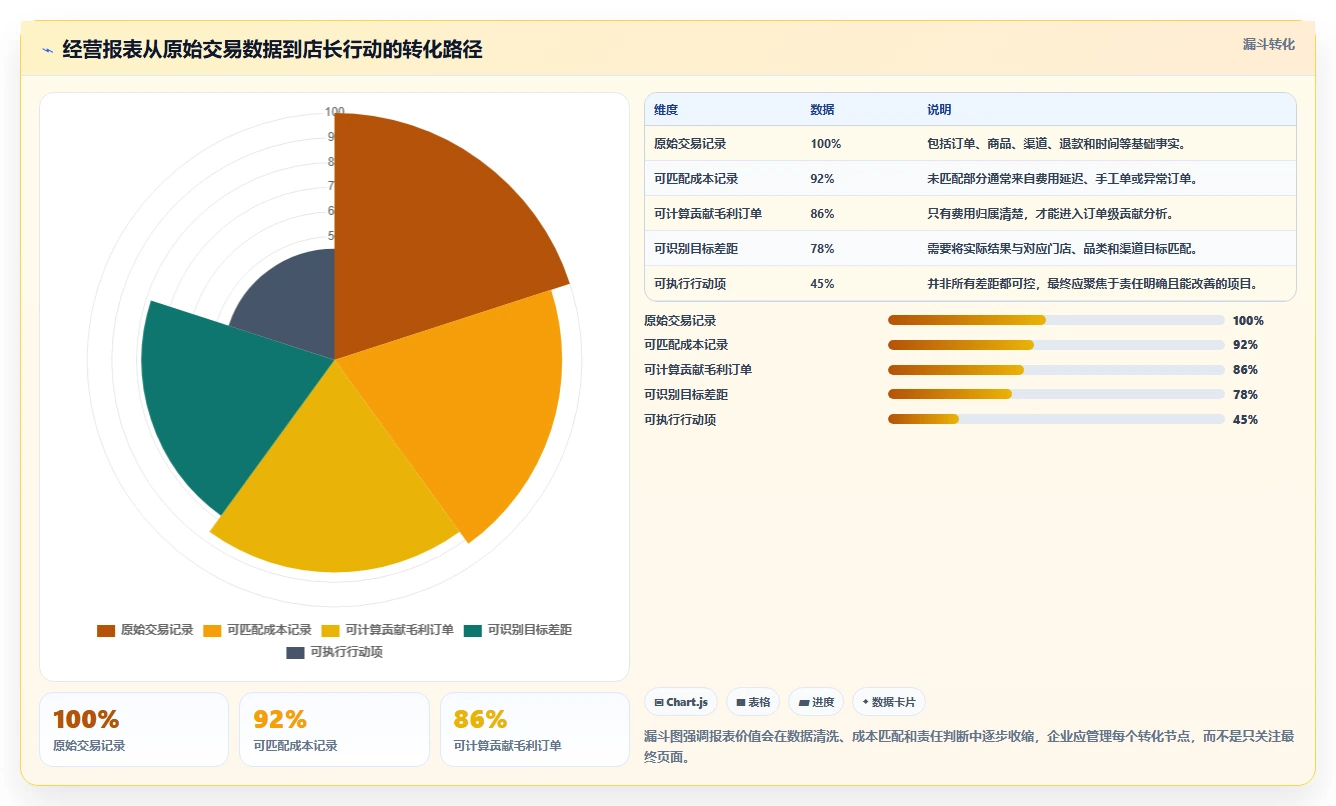Select the 可计算贡献毛利订单 cell in the table

708,214
